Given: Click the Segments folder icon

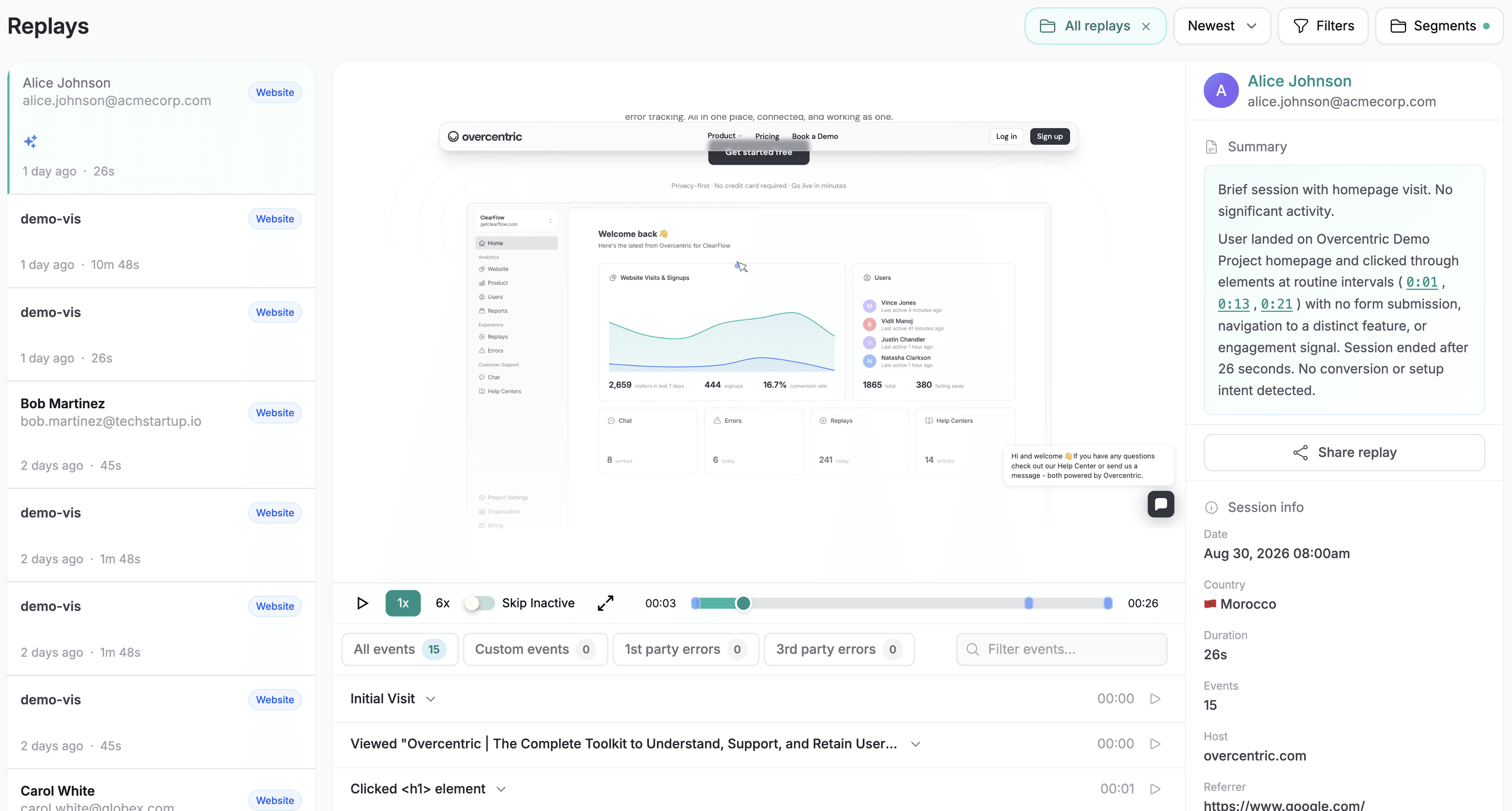Looking at the screenshot, I should (1398, 26).
